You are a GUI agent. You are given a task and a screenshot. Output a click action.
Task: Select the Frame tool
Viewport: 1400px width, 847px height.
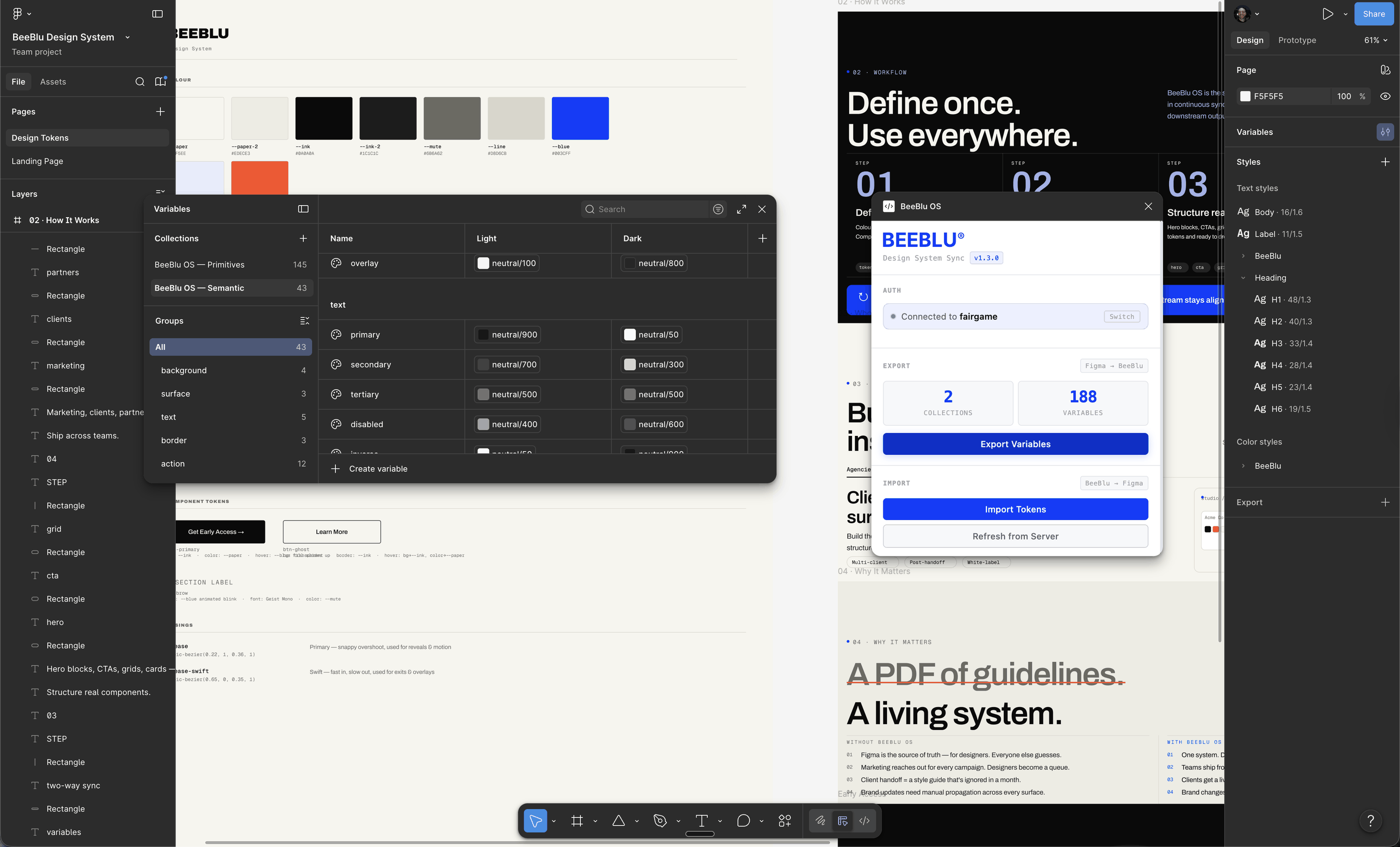[x=577, y=820]
